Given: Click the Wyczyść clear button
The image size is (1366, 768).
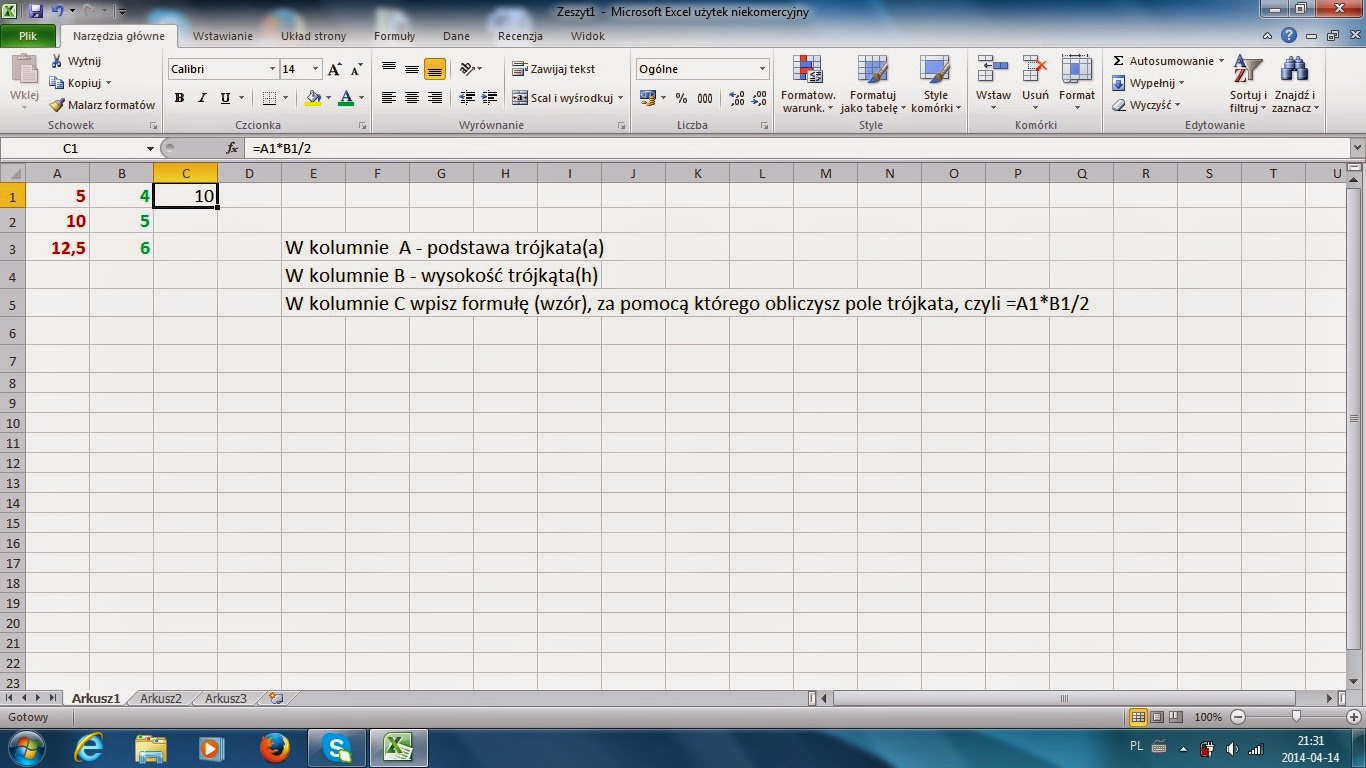Looking at the screenshot, I should [1146, 105].
